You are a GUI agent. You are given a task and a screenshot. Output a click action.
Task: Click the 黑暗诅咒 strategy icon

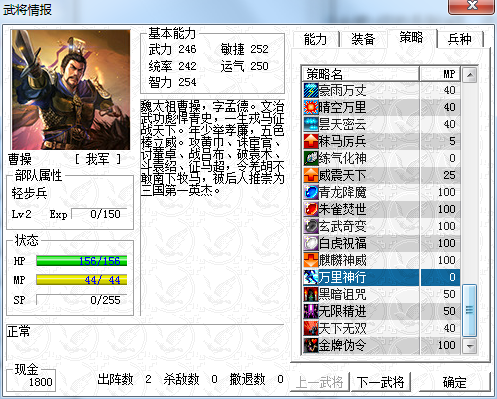point(311,294)
